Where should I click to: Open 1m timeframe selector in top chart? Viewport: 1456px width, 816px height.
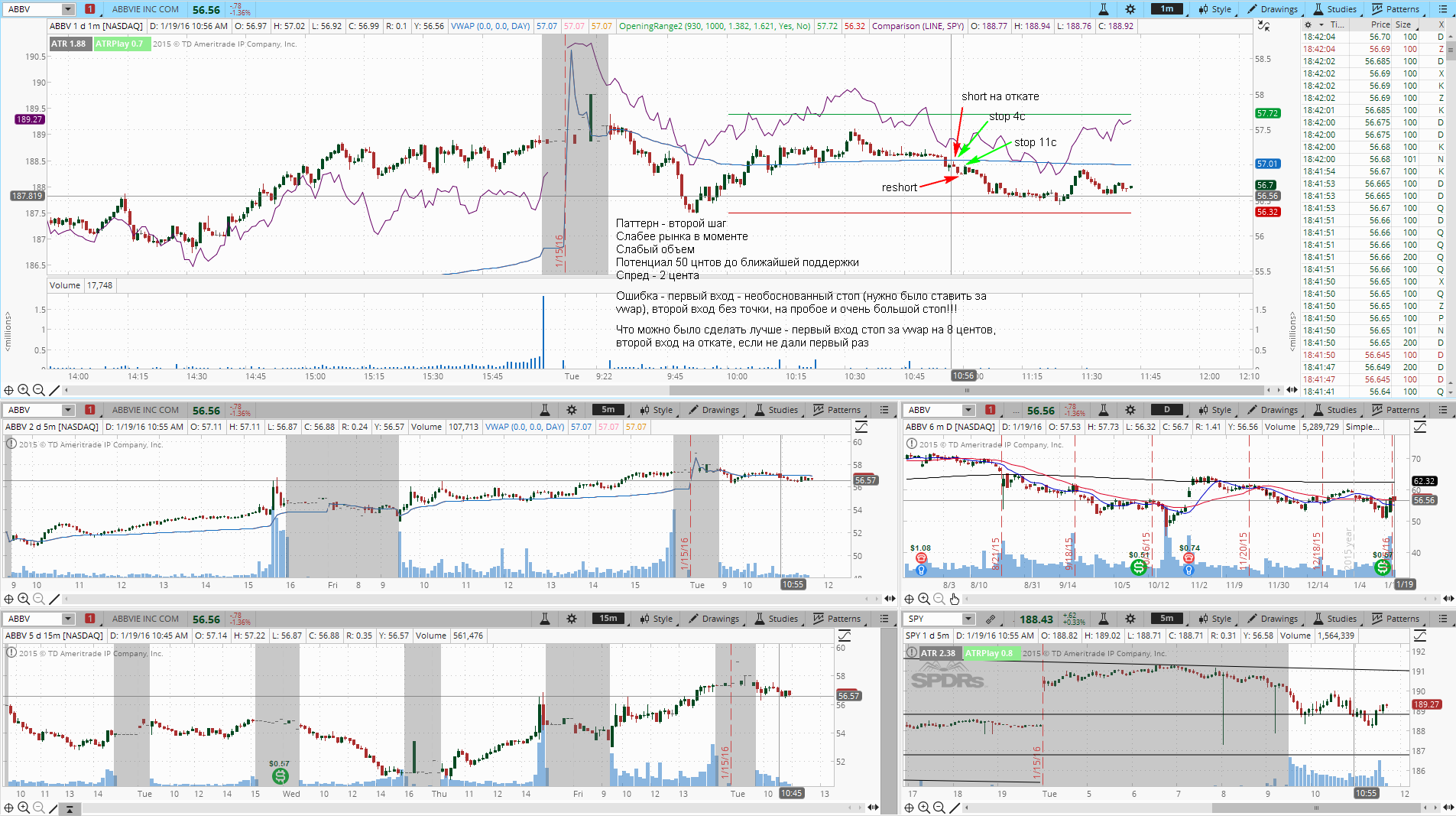[1167, 9]
